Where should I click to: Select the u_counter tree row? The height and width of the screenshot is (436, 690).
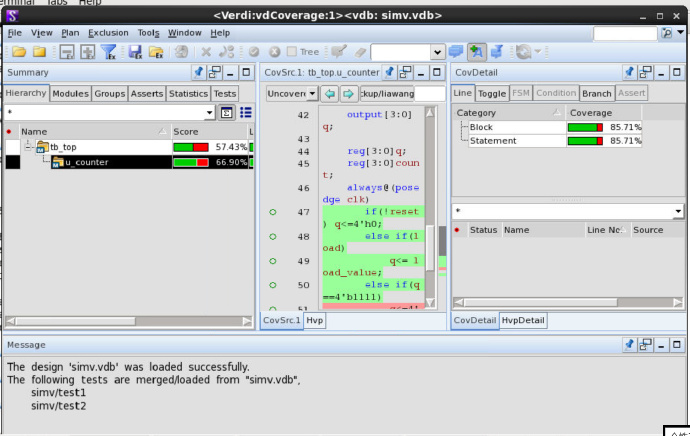tap(129, 162)
